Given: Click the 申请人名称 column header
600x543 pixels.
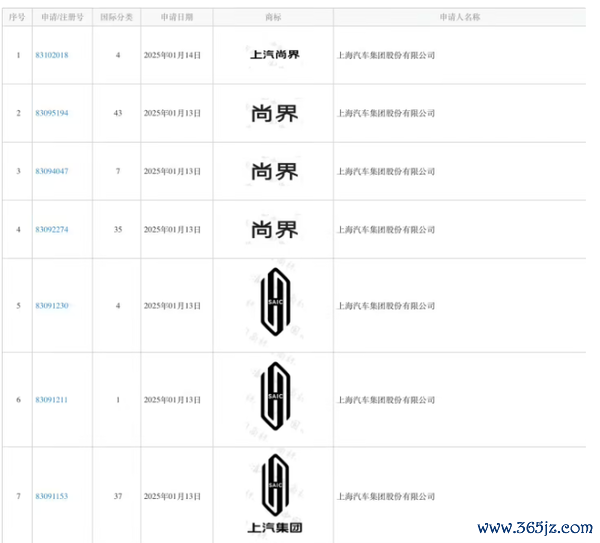Looking at the screenshot, I should (x=460, y=17).
